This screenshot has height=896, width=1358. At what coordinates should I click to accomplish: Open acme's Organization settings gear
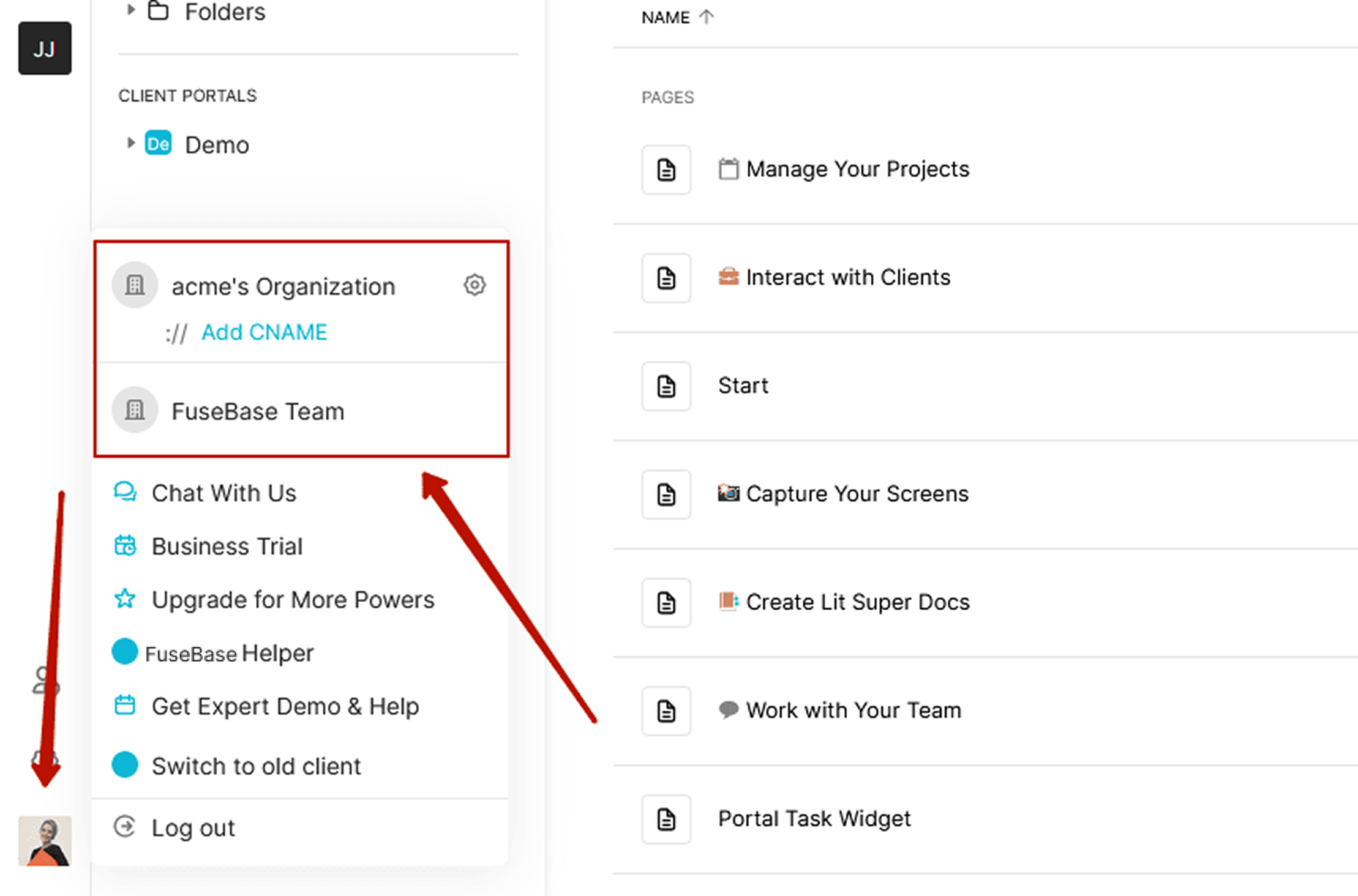click(x=474, y=285)
